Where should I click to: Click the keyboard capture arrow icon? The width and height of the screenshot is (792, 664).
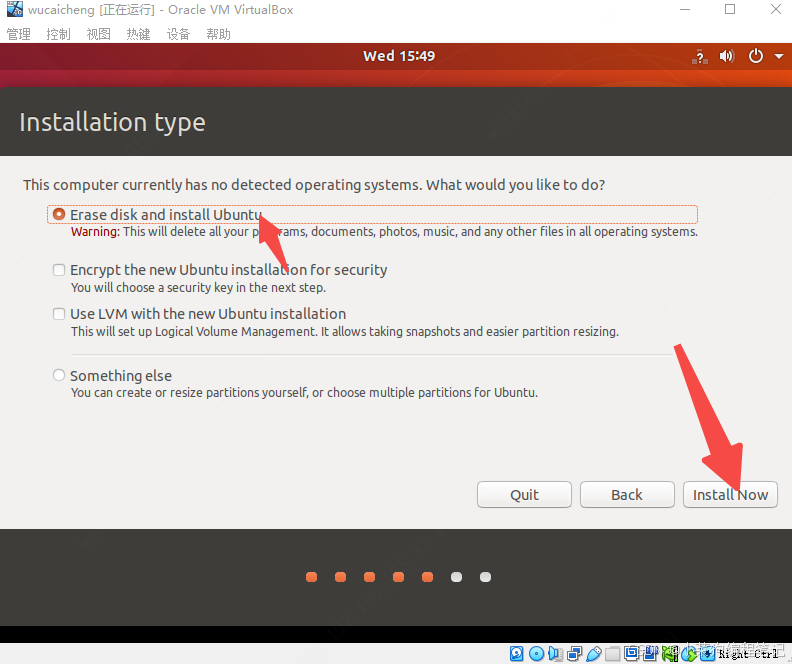[x=708, y=654]
